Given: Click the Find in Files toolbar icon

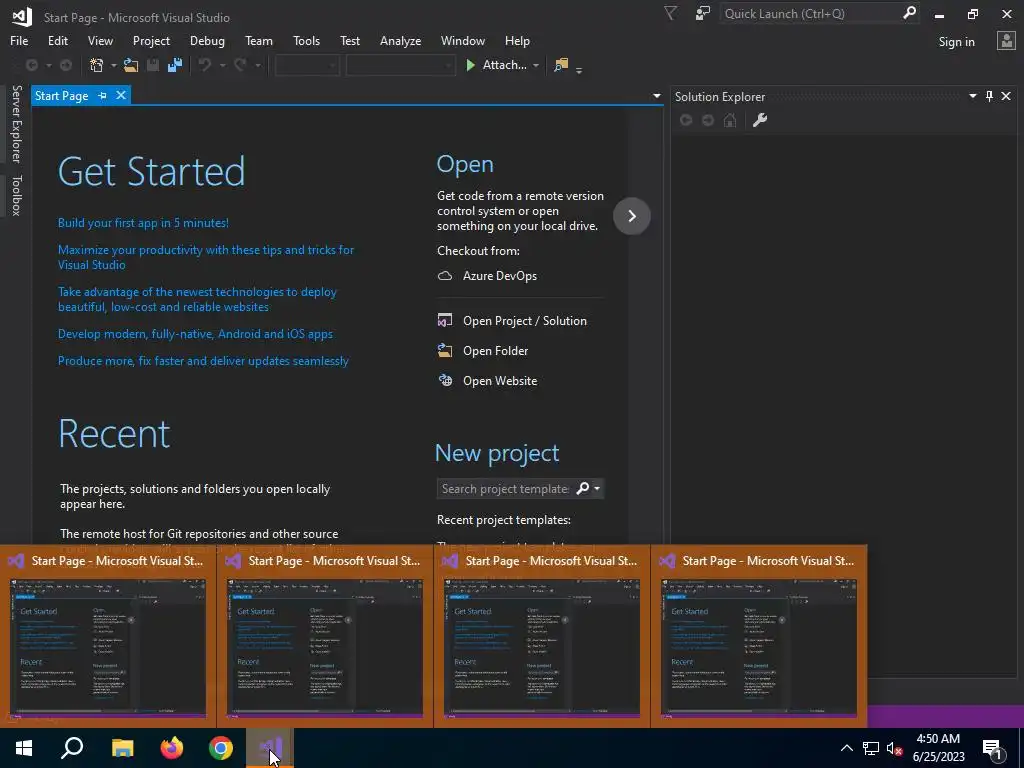Looking at the screenshot, I should point(561,65).
